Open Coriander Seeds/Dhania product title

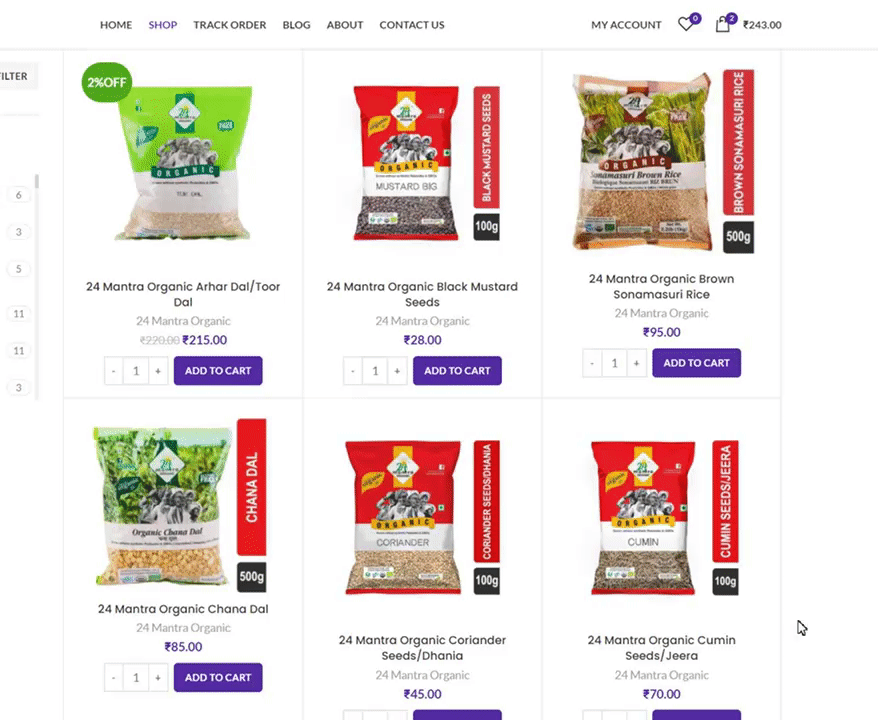click(x=422, y=648)
